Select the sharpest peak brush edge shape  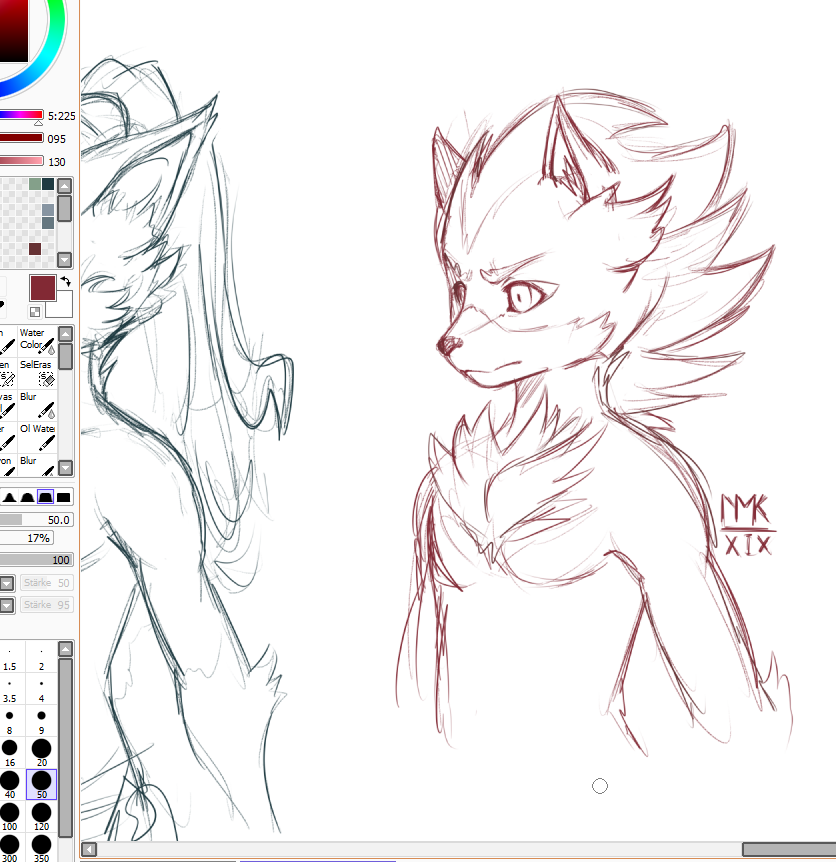[9, 498]
